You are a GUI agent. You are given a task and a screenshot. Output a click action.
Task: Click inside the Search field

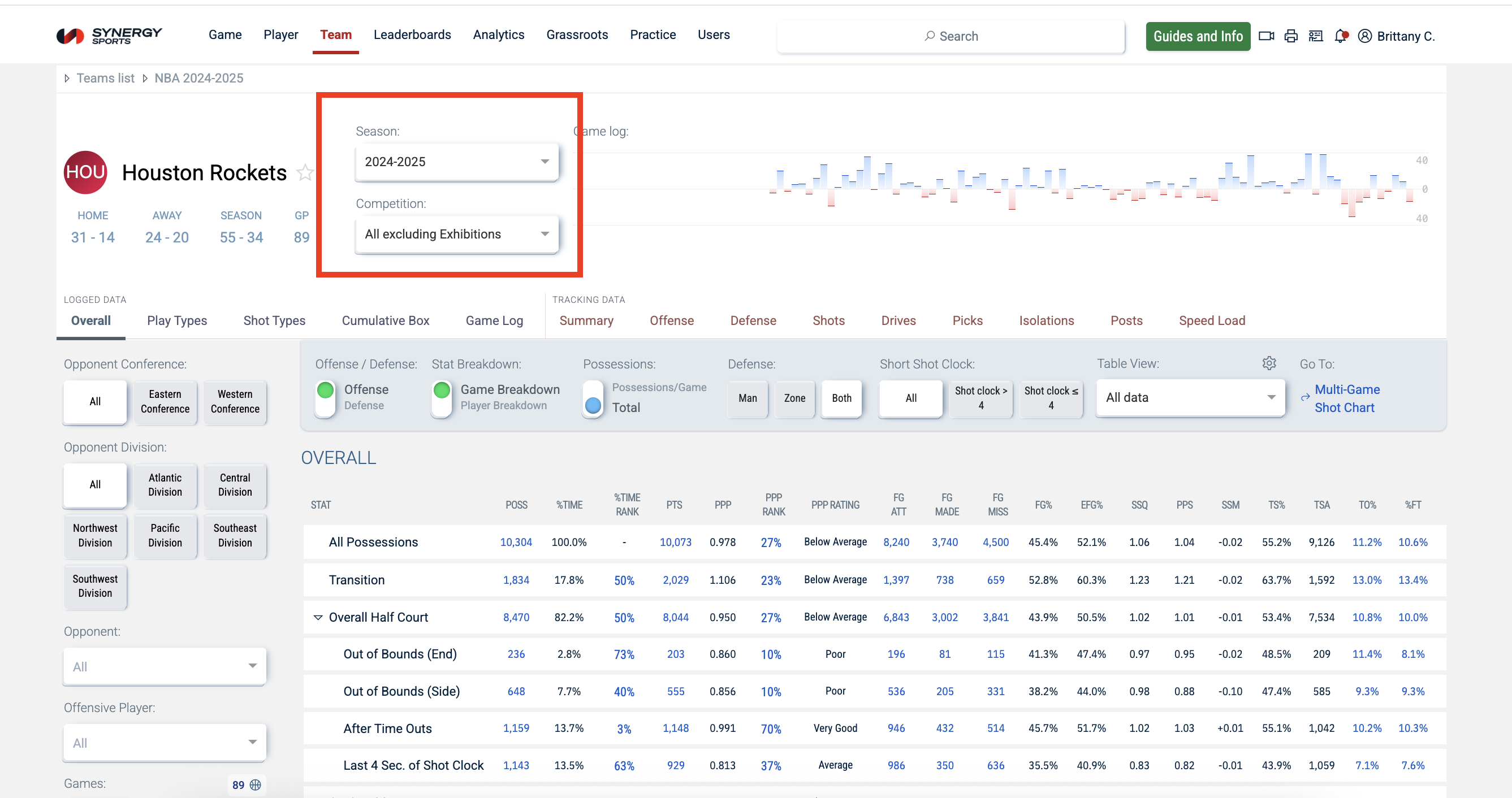[x=951, y=36]
